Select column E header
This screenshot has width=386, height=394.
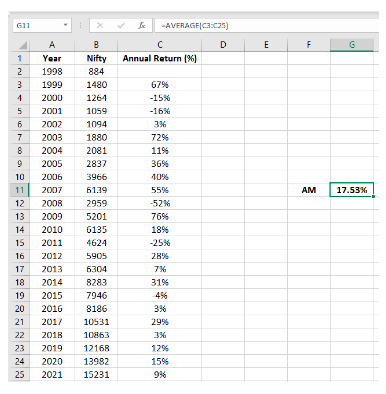point(266,45)
